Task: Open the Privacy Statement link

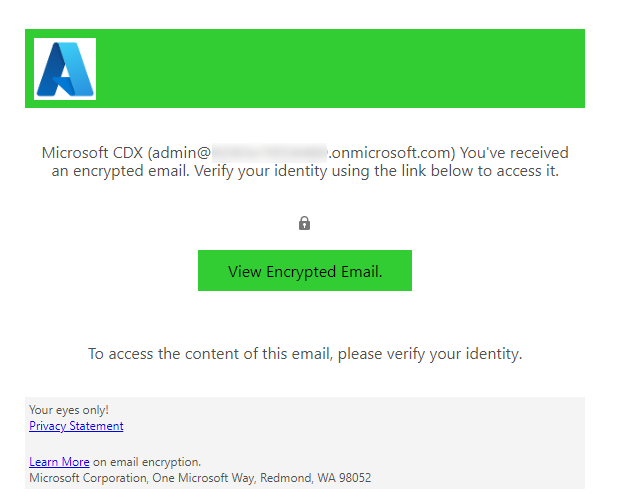Action: tap(76, 426)
